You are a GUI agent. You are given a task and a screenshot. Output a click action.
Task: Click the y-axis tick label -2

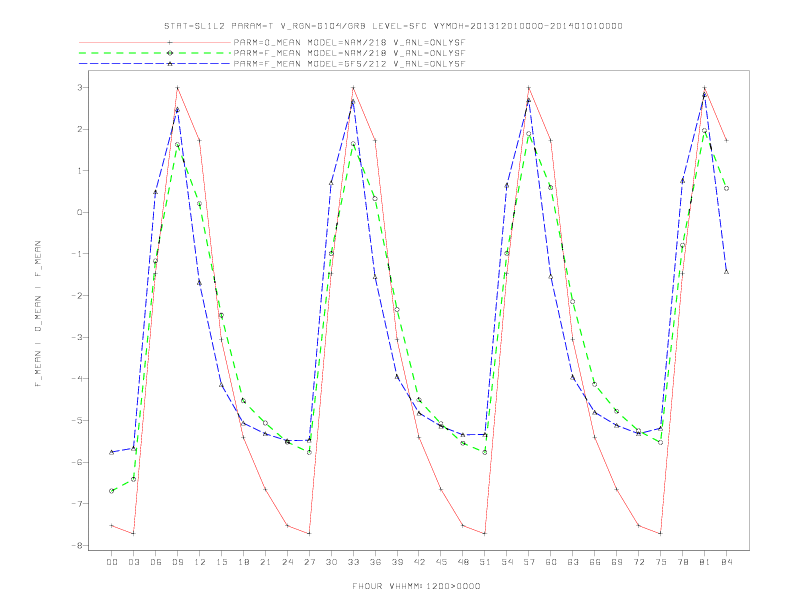coord(77,295)
